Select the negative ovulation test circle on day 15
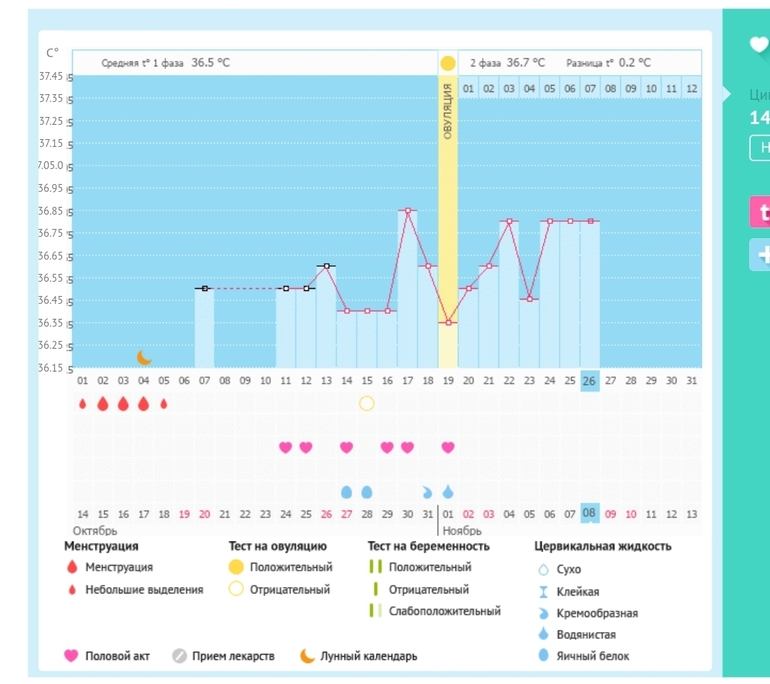770x684 pixels. pyautogui.click(x=366, y=403)
